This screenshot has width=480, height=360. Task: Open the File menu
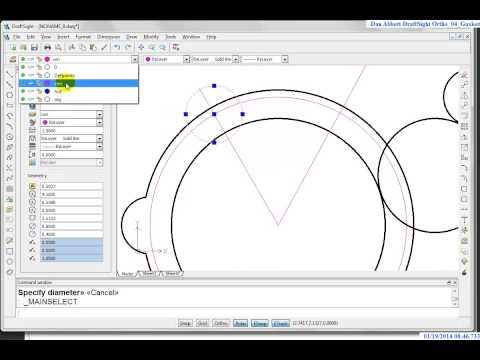pyautogui.click(x=17, y=37)
